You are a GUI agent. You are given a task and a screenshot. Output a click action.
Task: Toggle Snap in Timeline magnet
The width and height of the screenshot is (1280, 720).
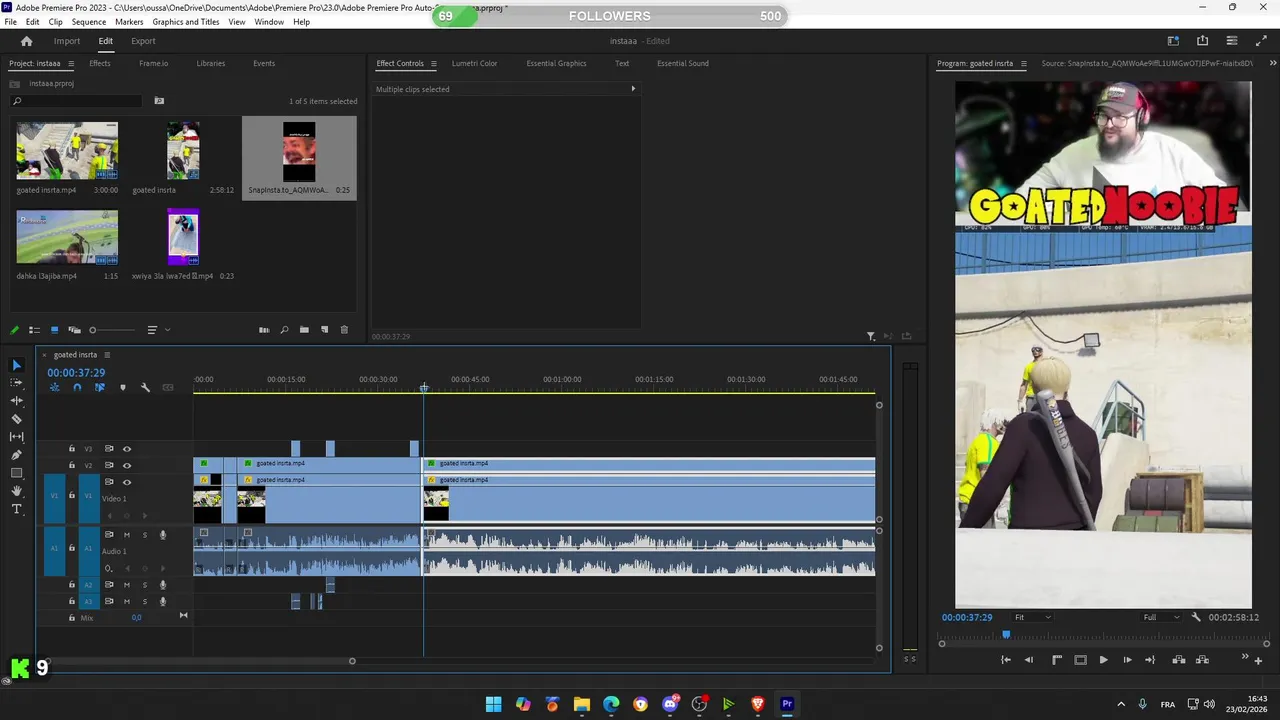tap(77, 387)
